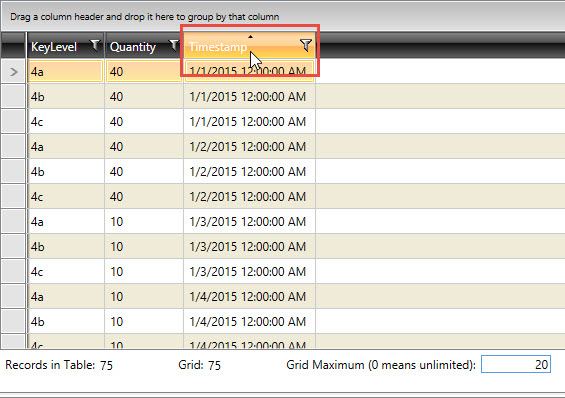Select Timestamp cell of 4b on 1/1/2015
This screenshot has width=565, height=398.
(x=250, y=97)
